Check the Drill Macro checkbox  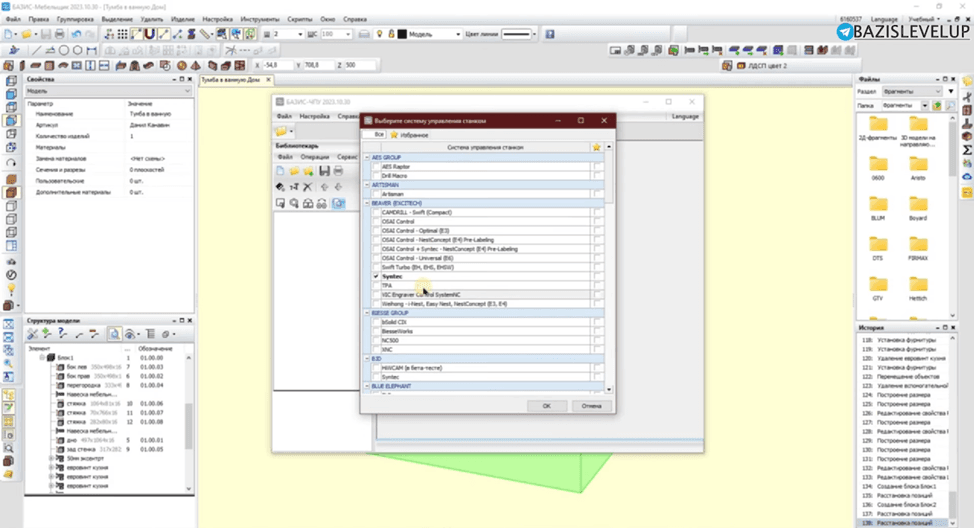[376, 176]
